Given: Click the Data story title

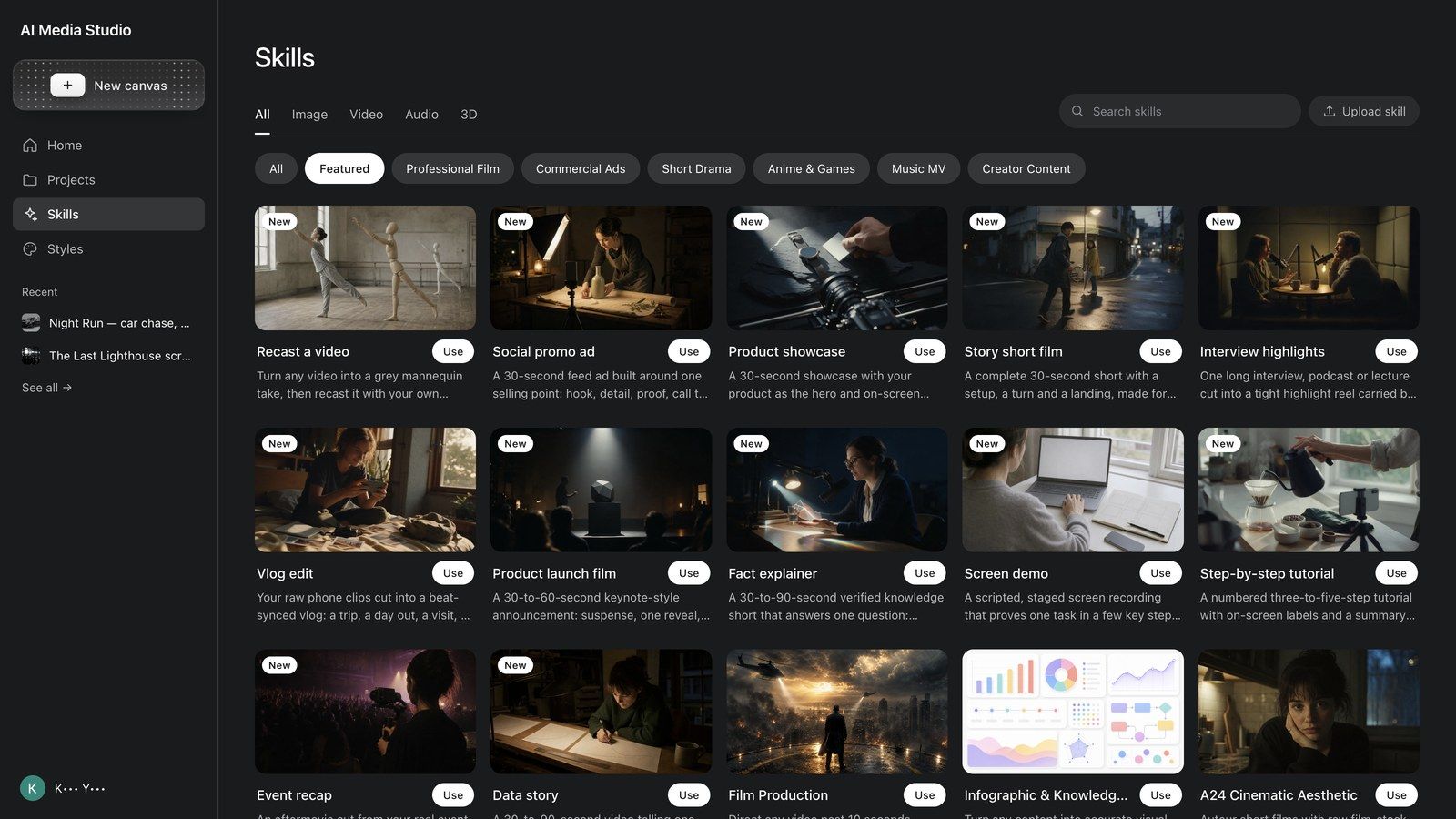Looking at the screenshot, I should pyautogui.click(x=525, y=795).
